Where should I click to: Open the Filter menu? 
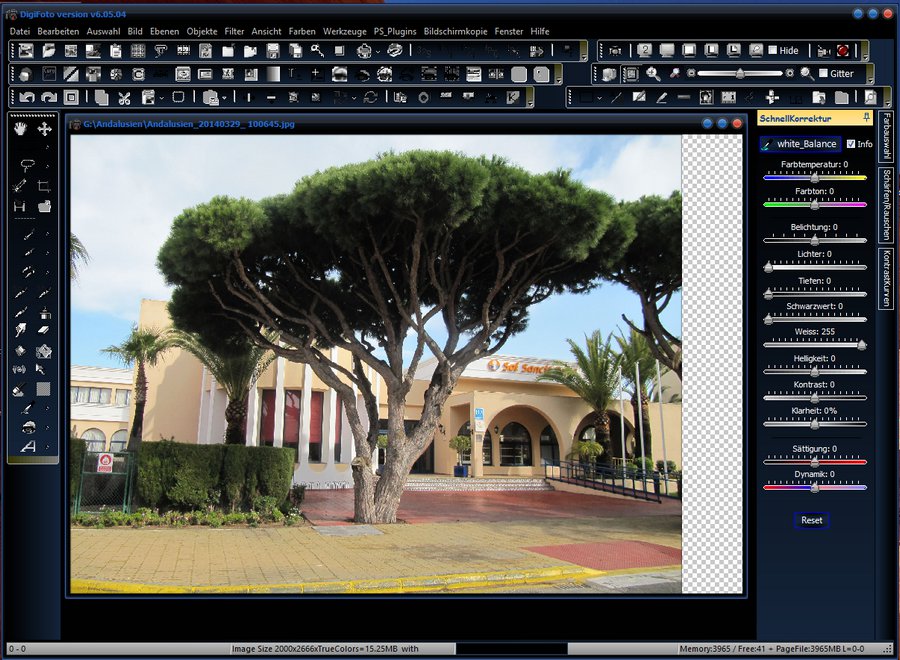tap(234, 31)
